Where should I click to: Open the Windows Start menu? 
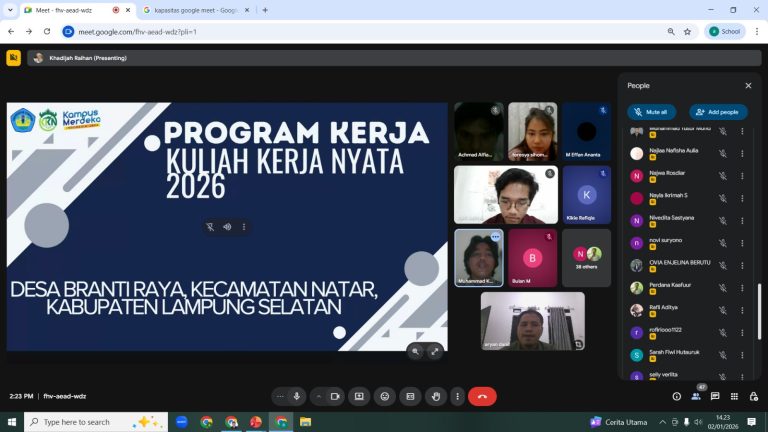12,422
